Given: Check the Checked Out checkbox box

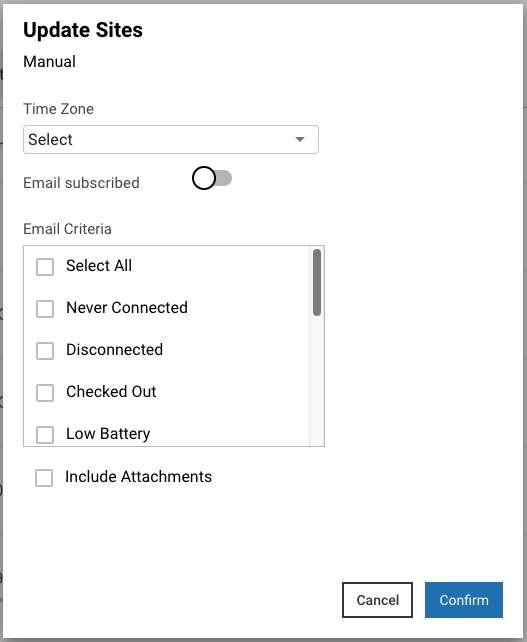Looking at the screenshot, I should click(45, 393).
